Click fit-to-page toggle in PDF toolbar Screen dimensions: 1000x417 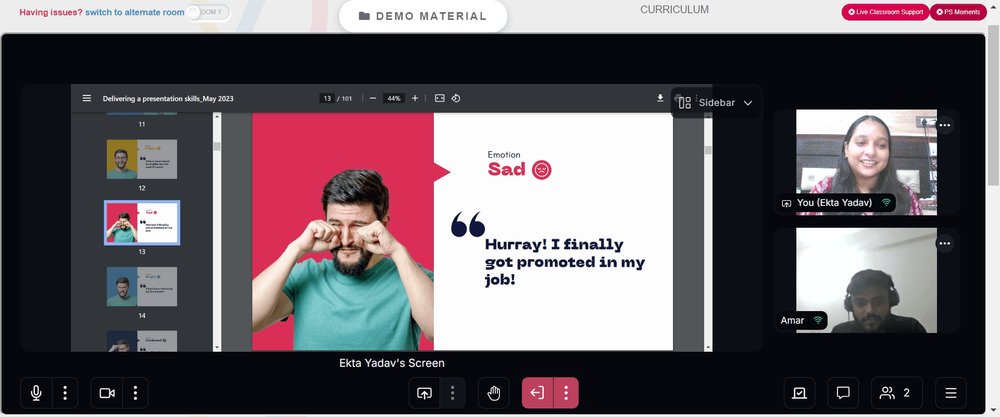click(x=439, y=98)
